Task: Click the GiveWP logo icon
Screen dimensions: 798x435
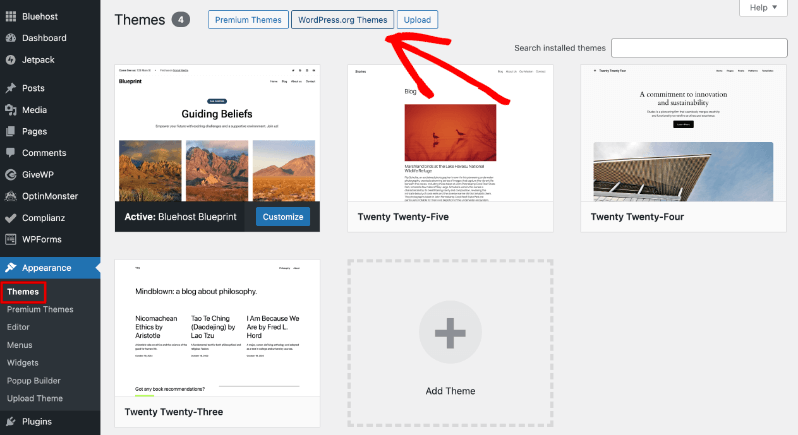Action: [11, 175]
